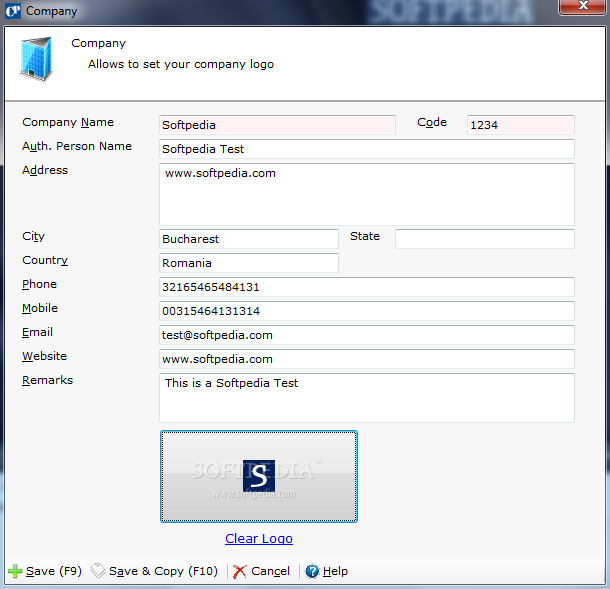Click the 'Remarks' label
Image resolution: width=610 pixels, height=589 pixels.
click(x=47, y=380)
